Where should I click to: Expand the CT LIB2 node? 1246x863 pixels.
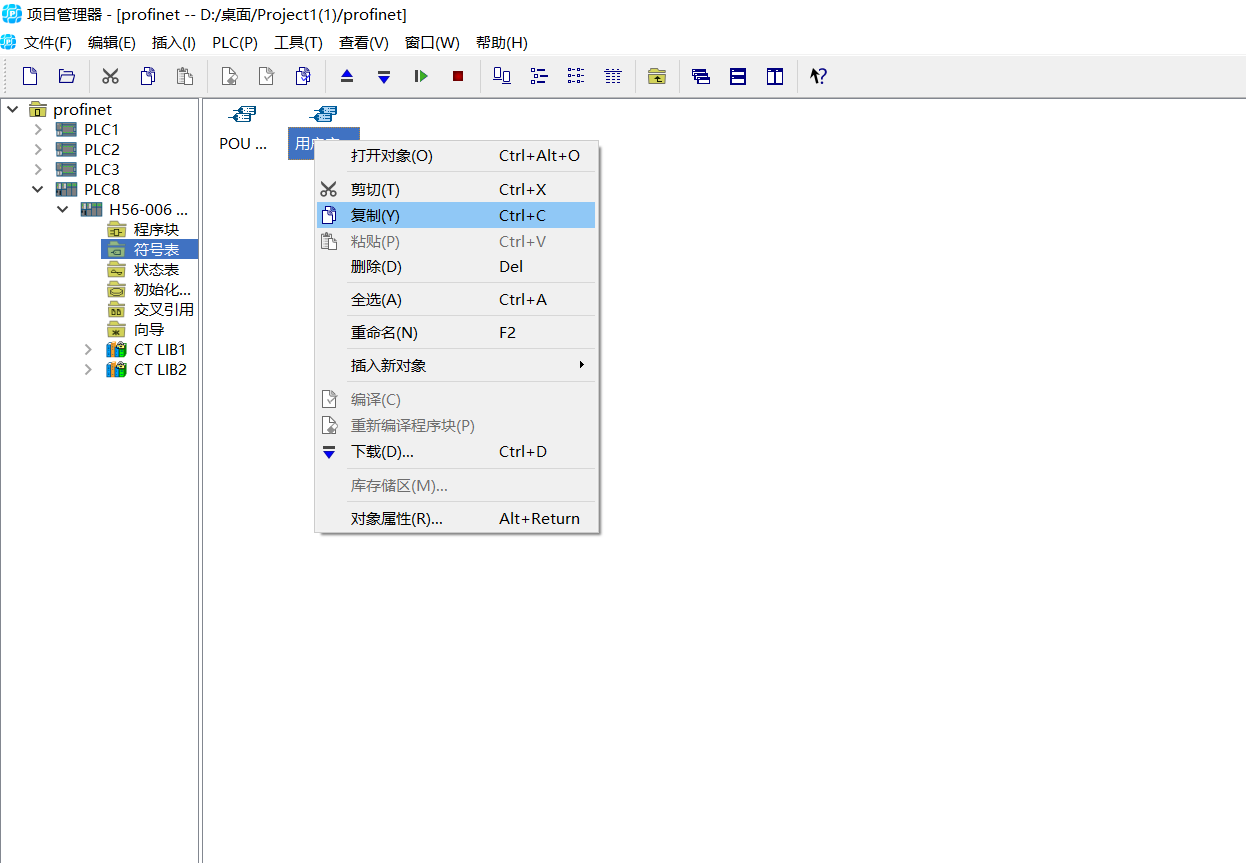click(x=88, y=369)
